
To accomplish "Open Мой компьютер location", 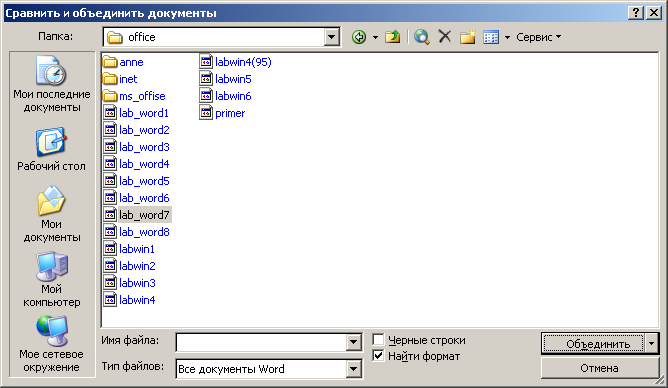I will pos(52,279).
